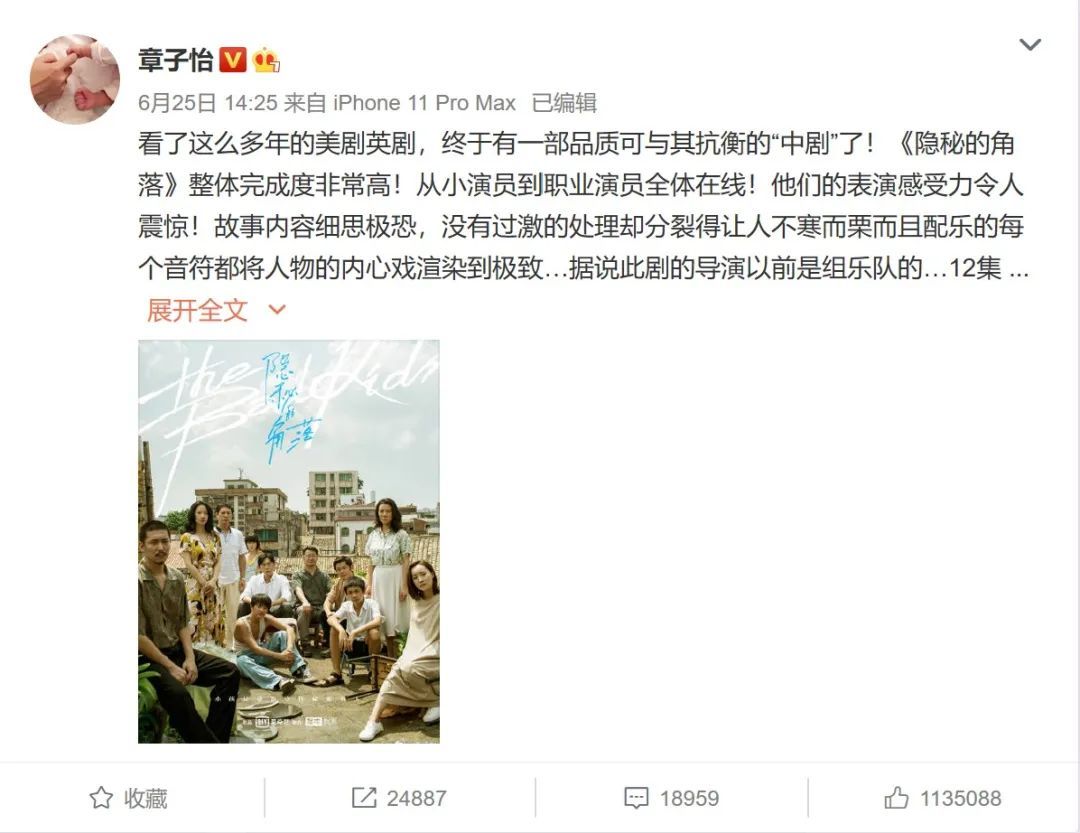Click the arrow beside 展开全文
The width and height of the screenshot is (1080, 833).
coord(277,310)
